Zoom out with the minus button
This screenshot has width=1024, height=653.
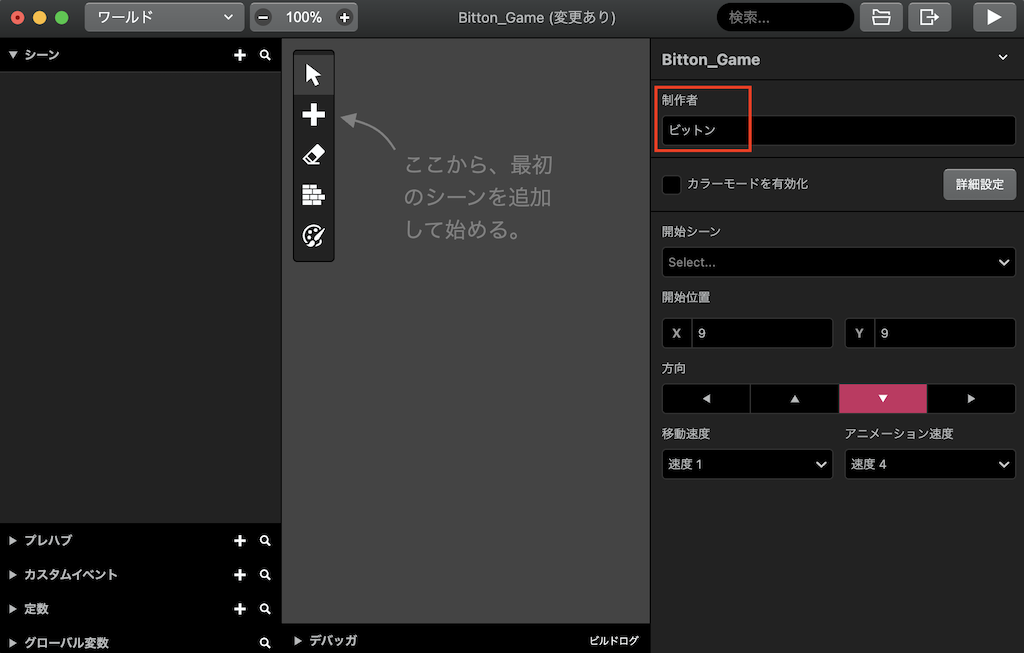[263, 18]
